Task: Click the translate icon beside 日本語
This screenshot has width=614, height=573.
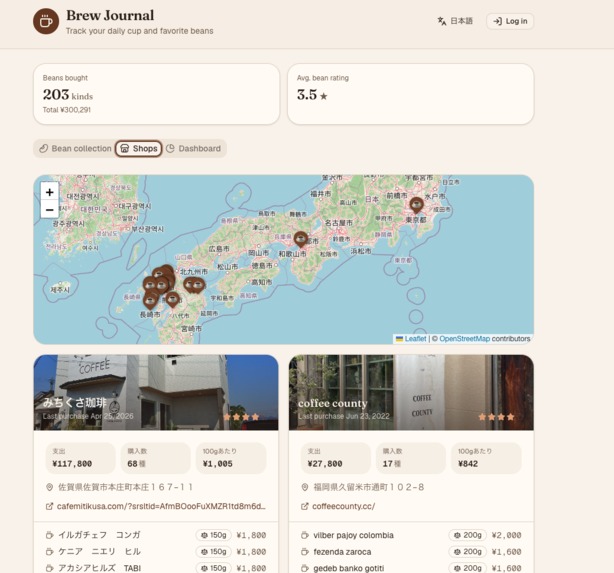Action: [x=442, y=21]
